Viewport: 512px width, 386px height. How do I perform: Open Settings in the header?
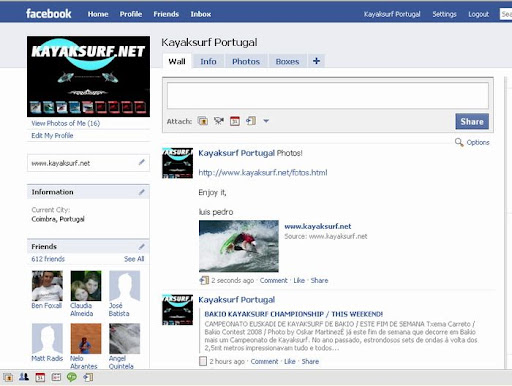(x=444, y=14)
